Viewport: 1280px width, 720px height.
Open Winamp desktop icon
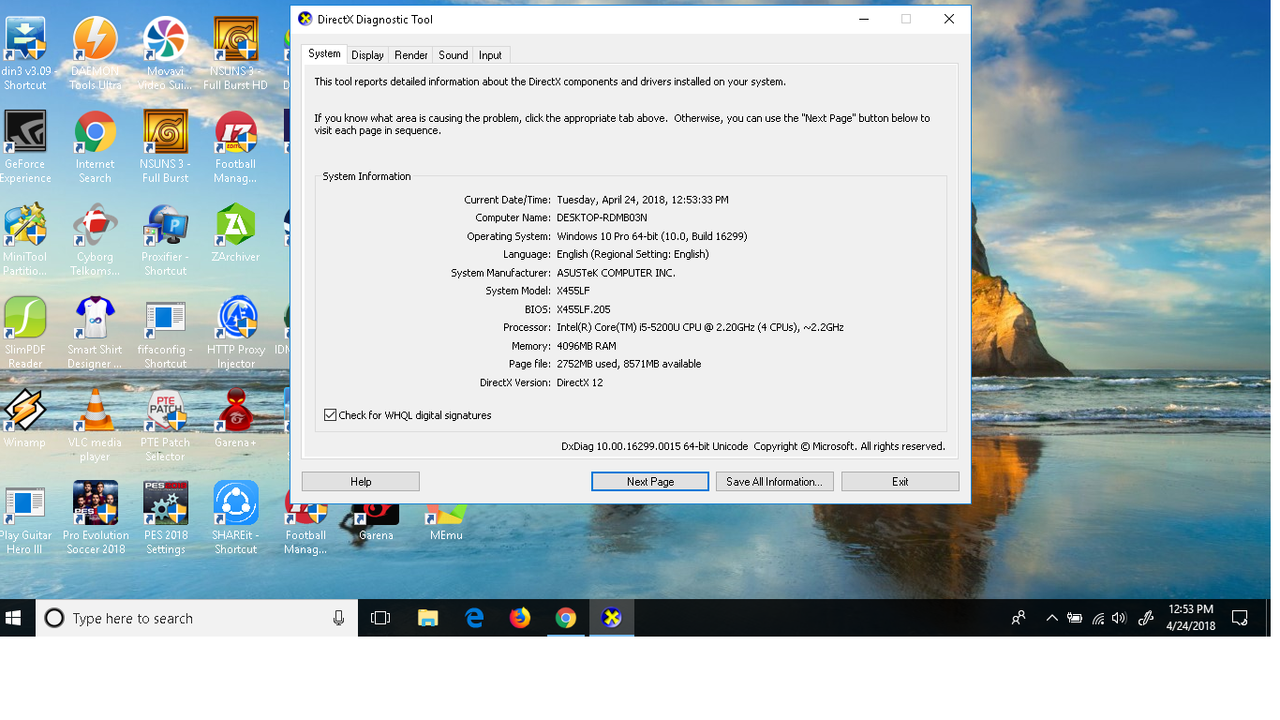(x=25, y=419)
